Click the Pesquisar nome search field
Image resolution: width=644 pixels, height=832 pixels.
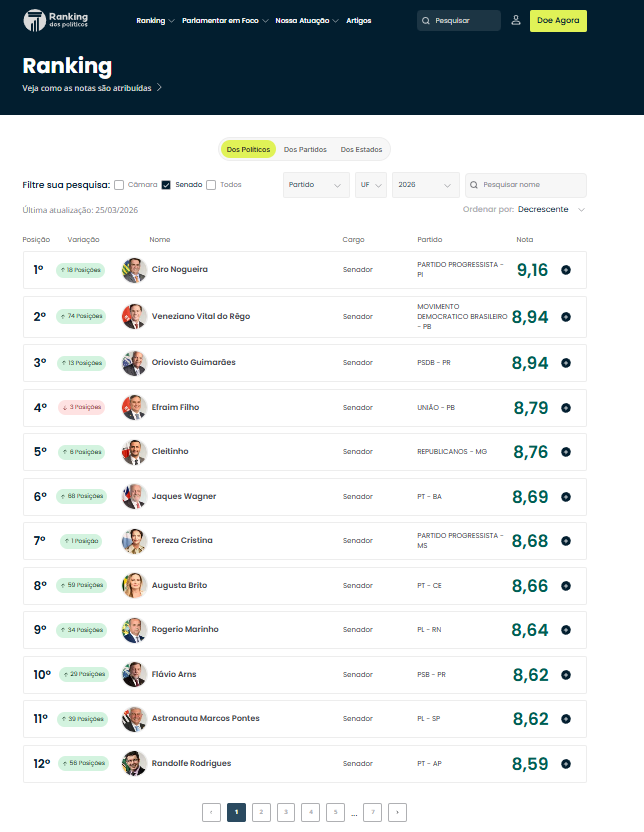(530, 185)
